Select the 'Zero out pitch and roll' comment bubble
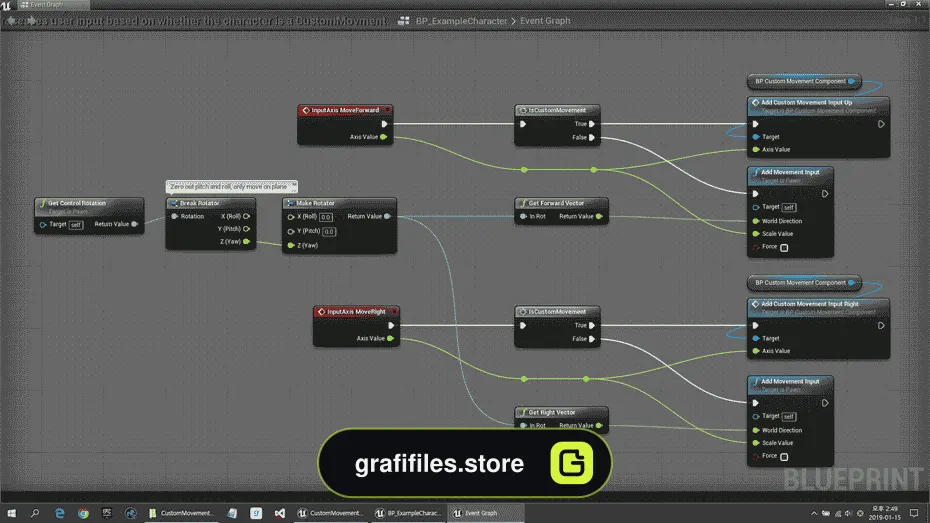 click(x=229, y=187)
